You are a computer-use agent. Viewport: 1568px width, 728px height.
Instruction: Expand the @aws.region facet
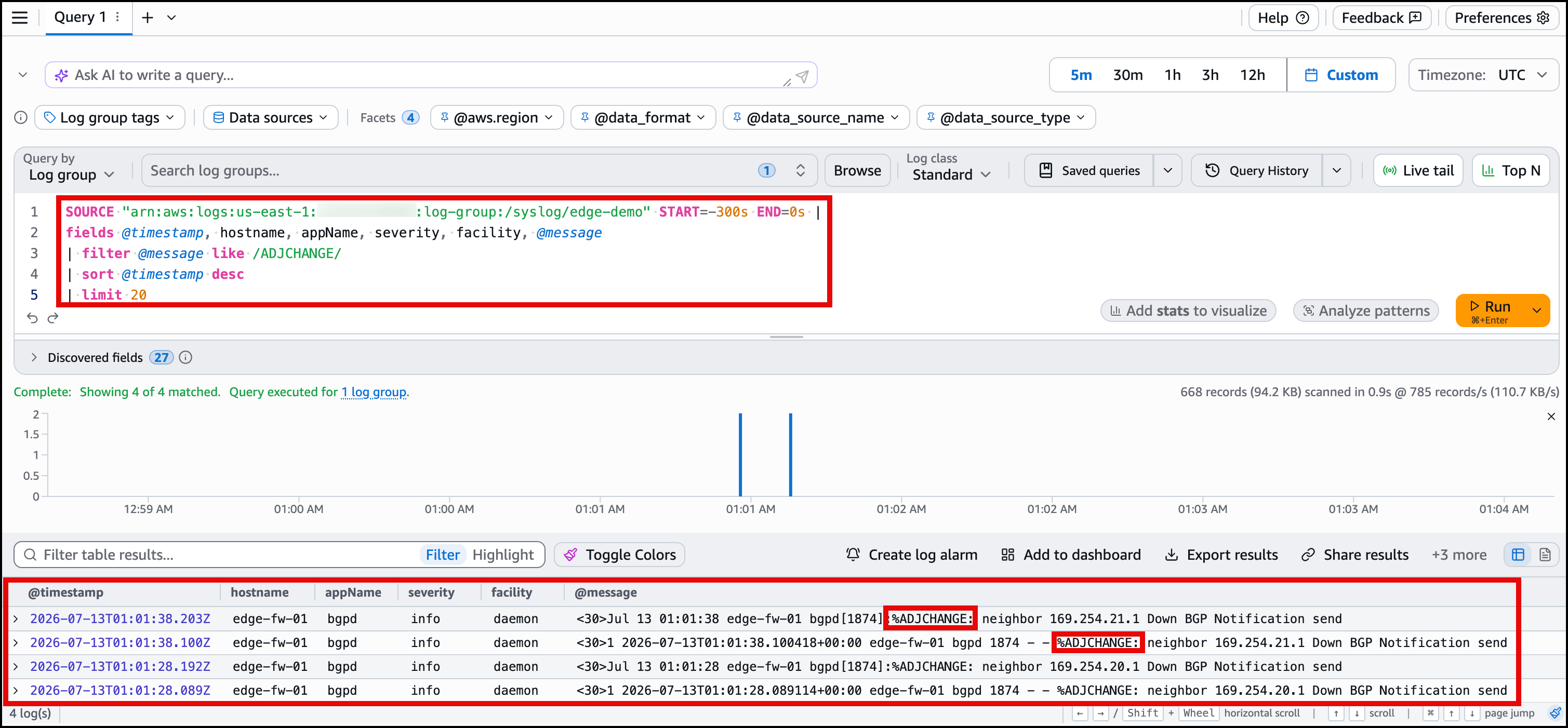497,117
